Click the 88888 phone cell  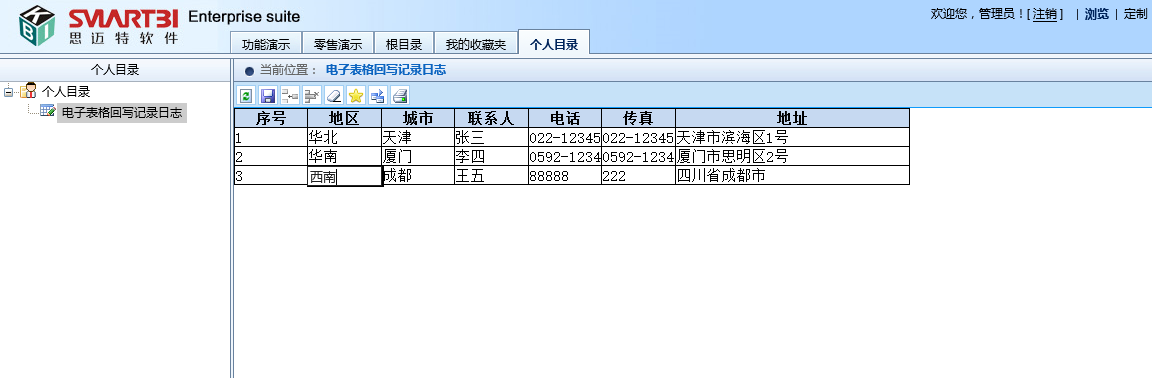pos(565,175)
